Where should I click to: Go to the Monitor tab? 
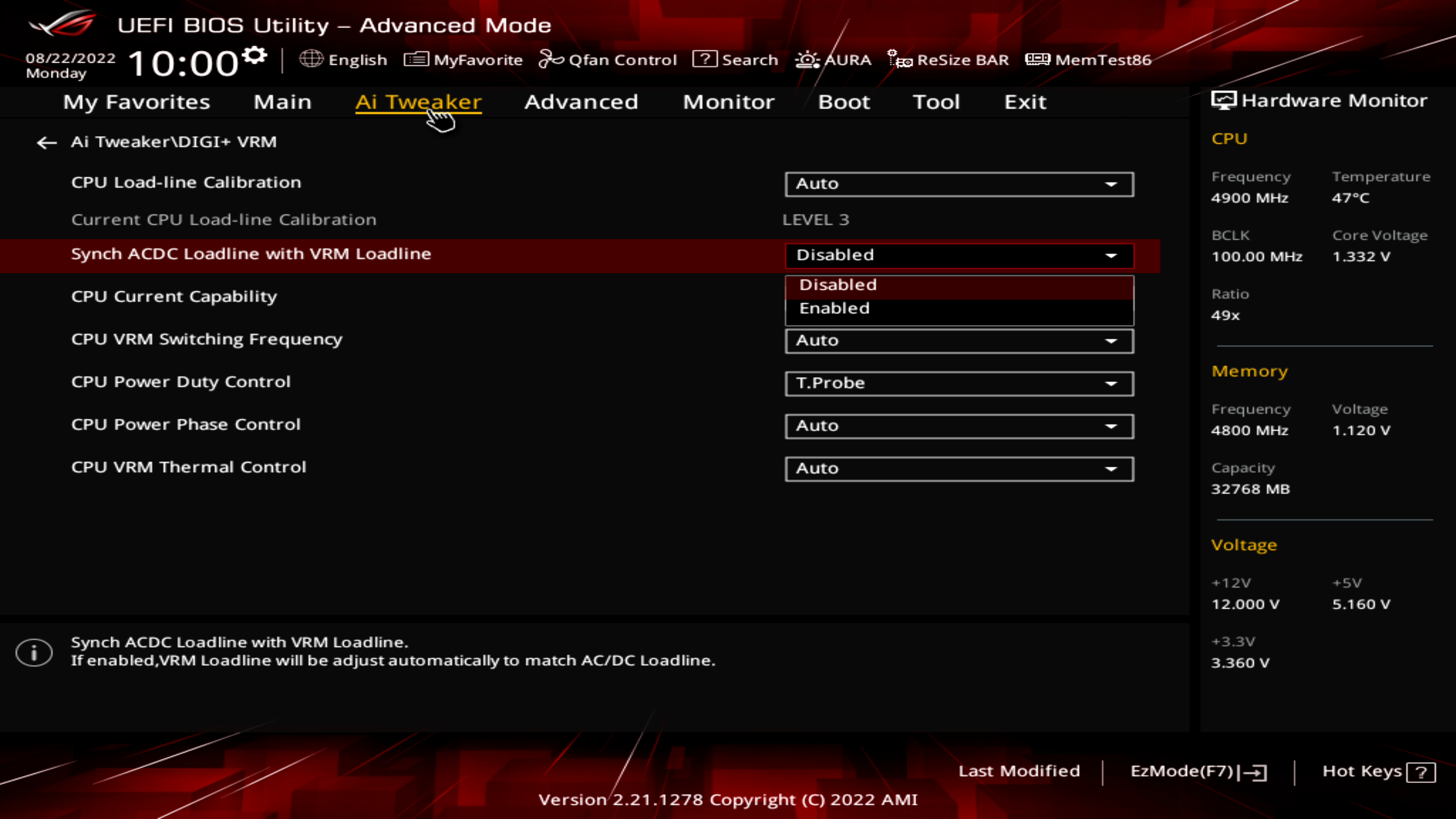point(728,102)
